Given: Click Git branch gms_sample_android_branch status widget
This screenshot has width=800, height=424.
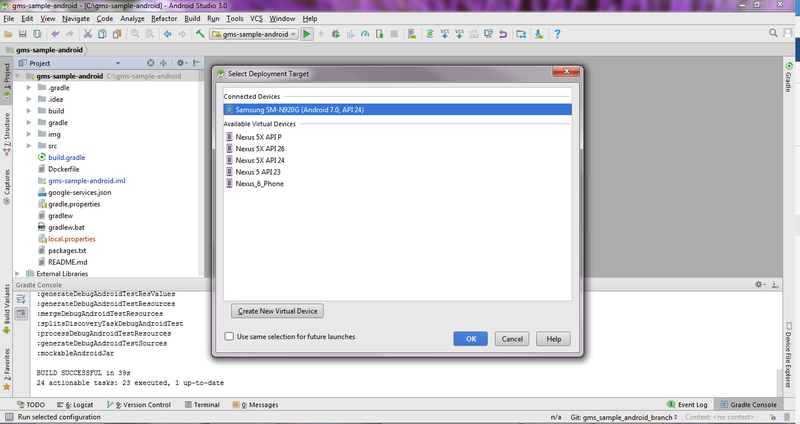Looking at the screenshot, I should 624,417.
